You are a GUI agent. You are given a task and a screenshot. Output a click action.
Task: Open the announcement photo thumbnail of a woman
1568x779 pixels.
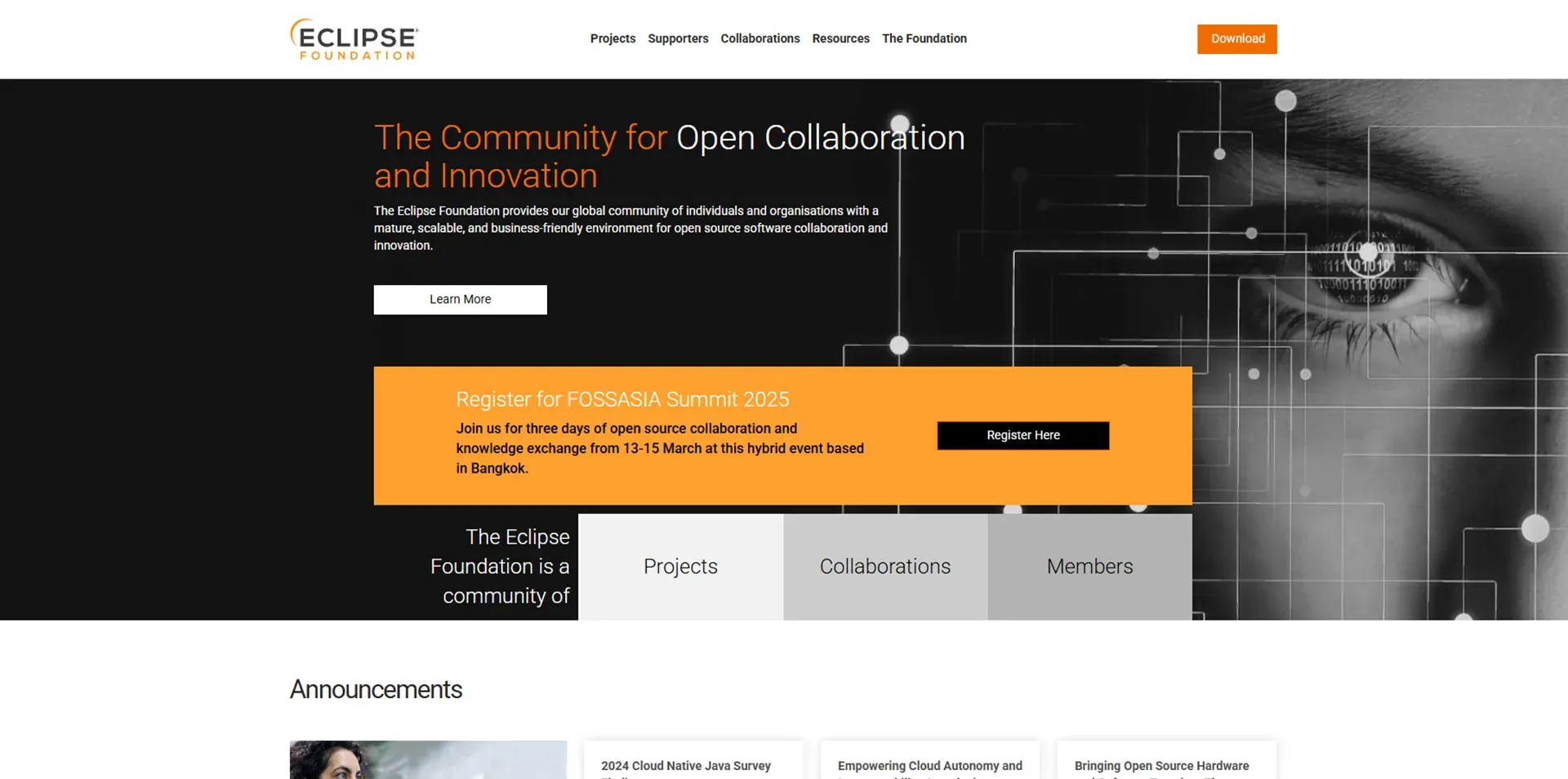[x=428, y=759]
